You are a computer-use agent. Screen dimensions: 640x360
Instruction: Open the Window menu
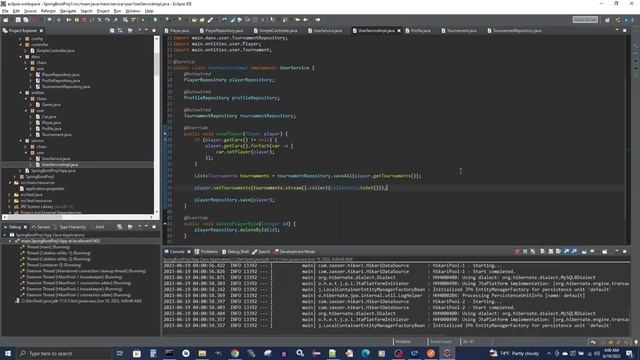pos(133,11)
